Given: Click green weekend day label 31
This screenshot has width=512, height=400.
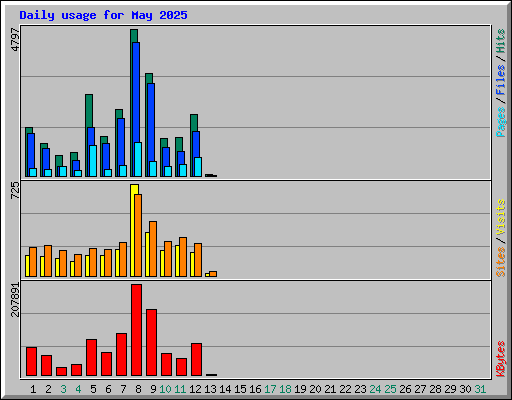Looking at the screenshot, I should [480, 389].
